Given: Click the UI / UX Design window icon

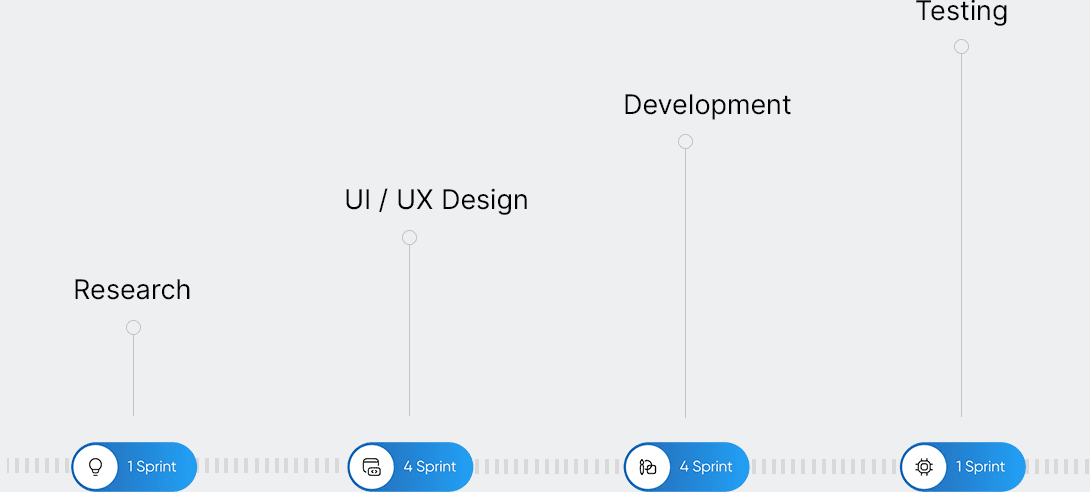Looking at the screenshot, I should coord(372,467).
